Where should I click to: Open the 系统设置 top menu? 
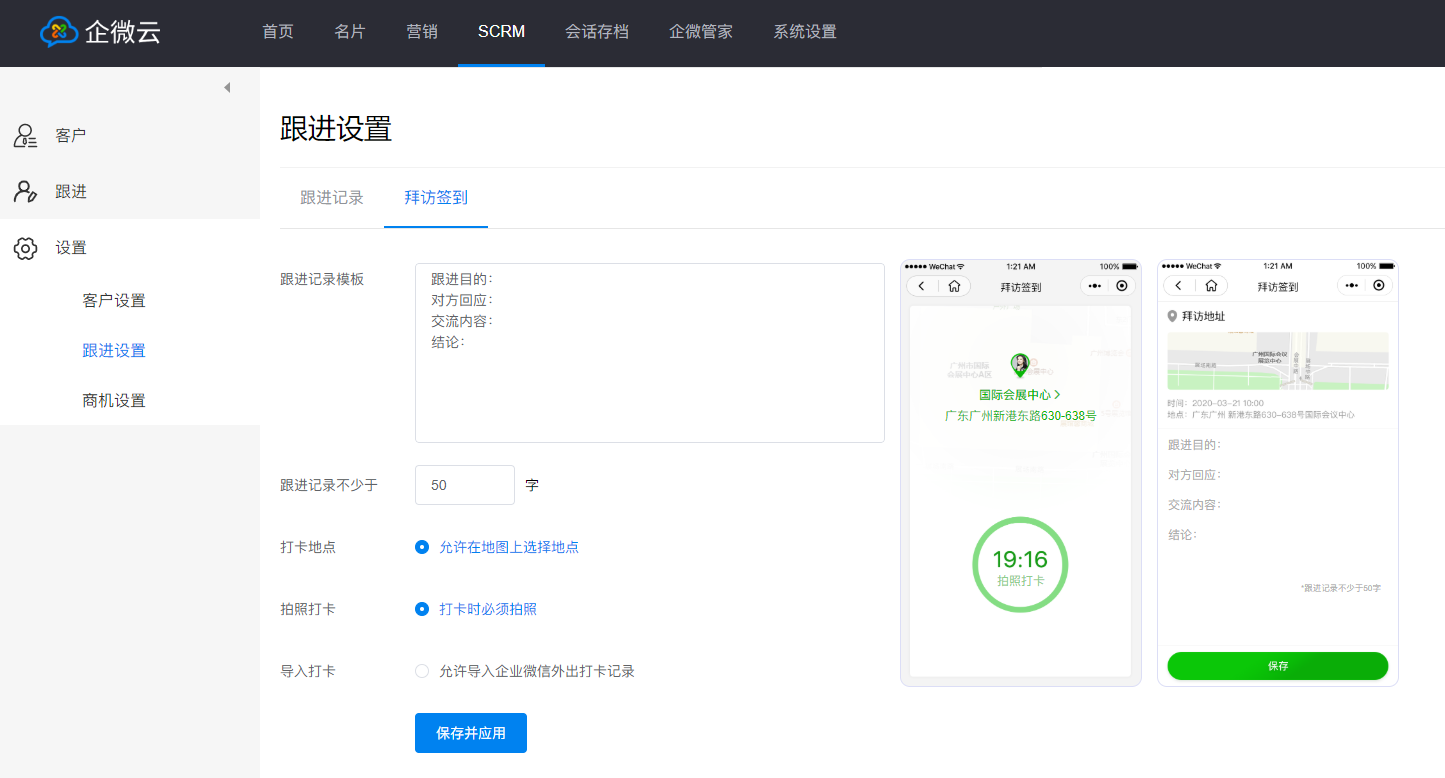click(804, 32)
